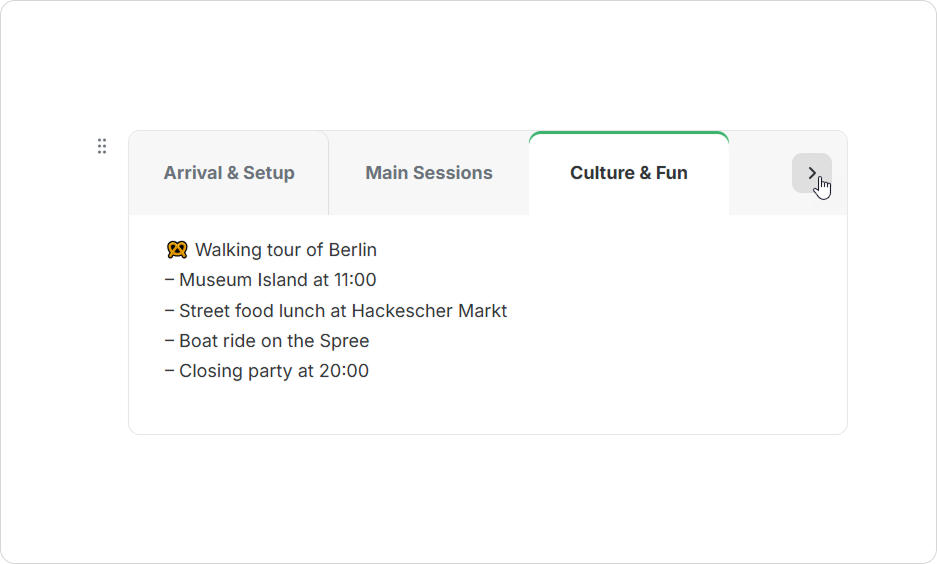Image resolution: width=937 pixels, height=564 pixels.
Task: Place cursor in Museum Island line
Action: [x=270, y=280]
